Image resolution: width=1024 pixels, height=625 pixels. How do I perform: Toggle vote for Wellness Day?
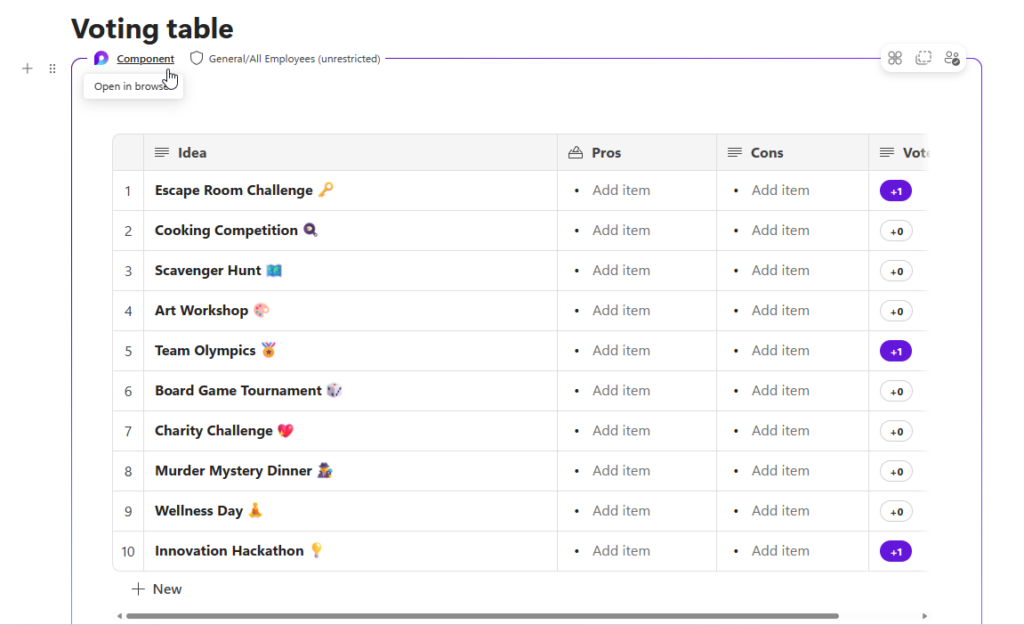coord(896,511)
